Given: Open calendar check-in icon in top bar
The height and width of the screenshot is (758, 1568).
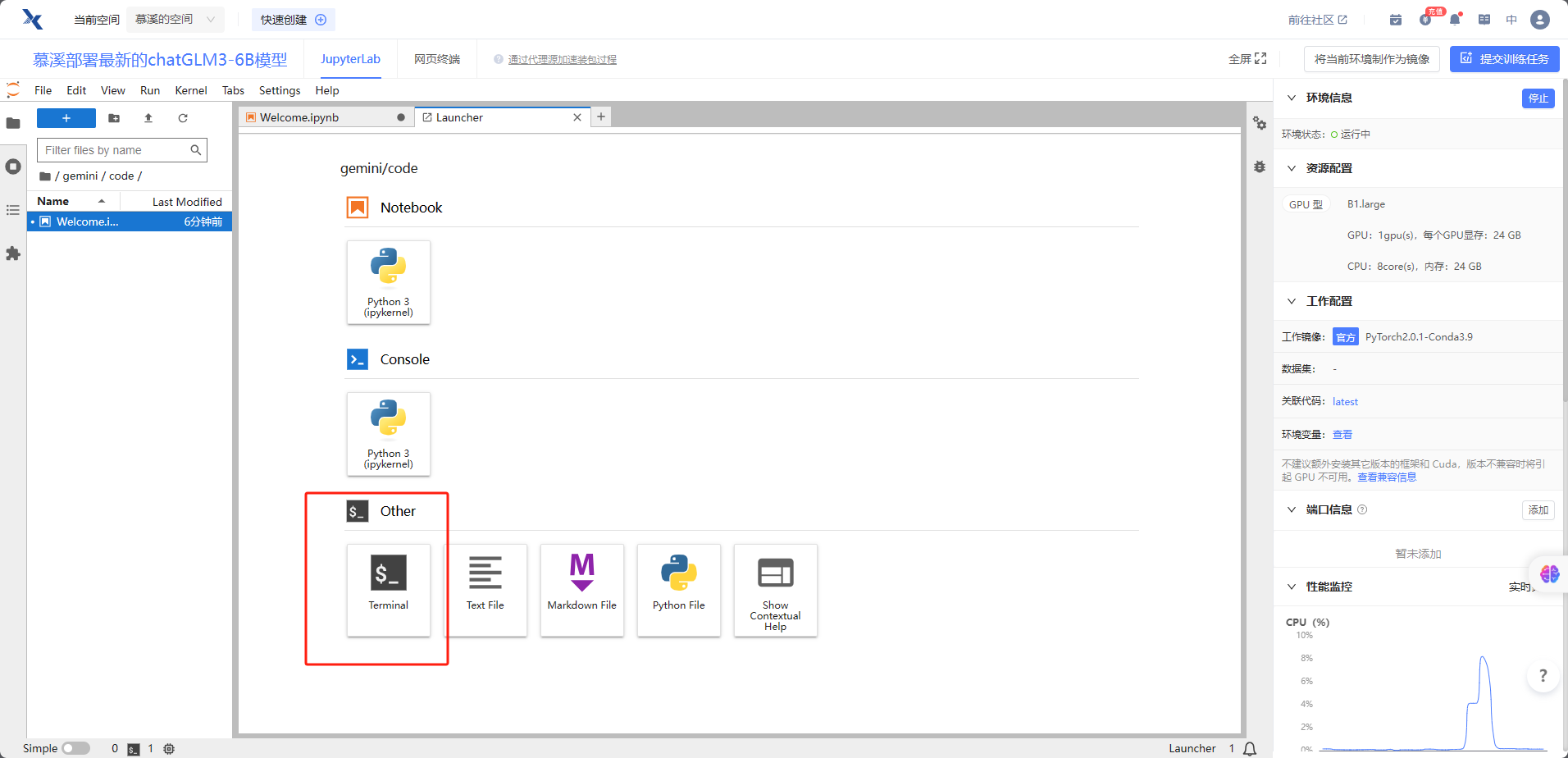Looking at the screenshot, I should tap(1396, 19).
